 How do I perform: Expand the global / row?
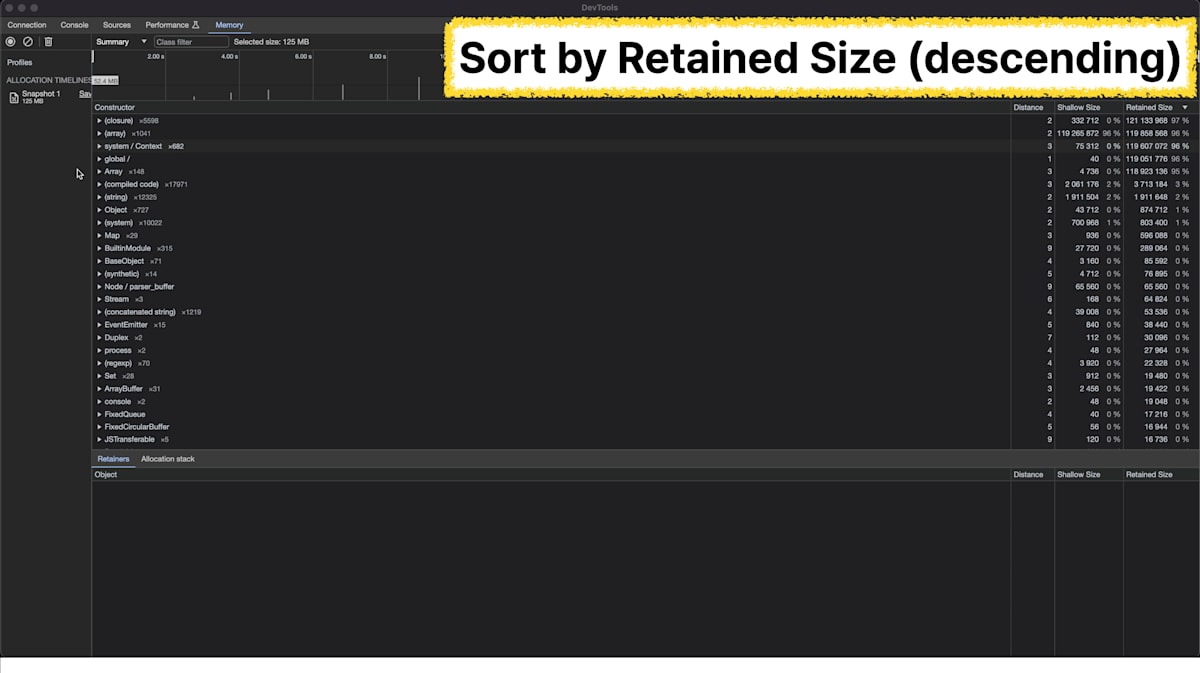click(99, 159)
